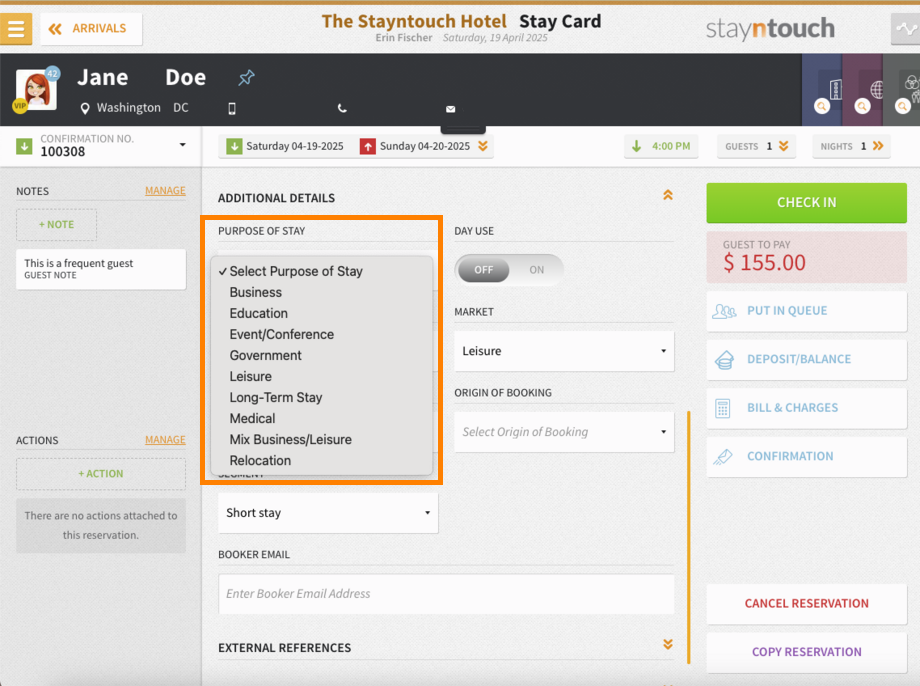Select Mix Business/Leisure option
The width and height of the screenshot is (920, 686).
322,440
